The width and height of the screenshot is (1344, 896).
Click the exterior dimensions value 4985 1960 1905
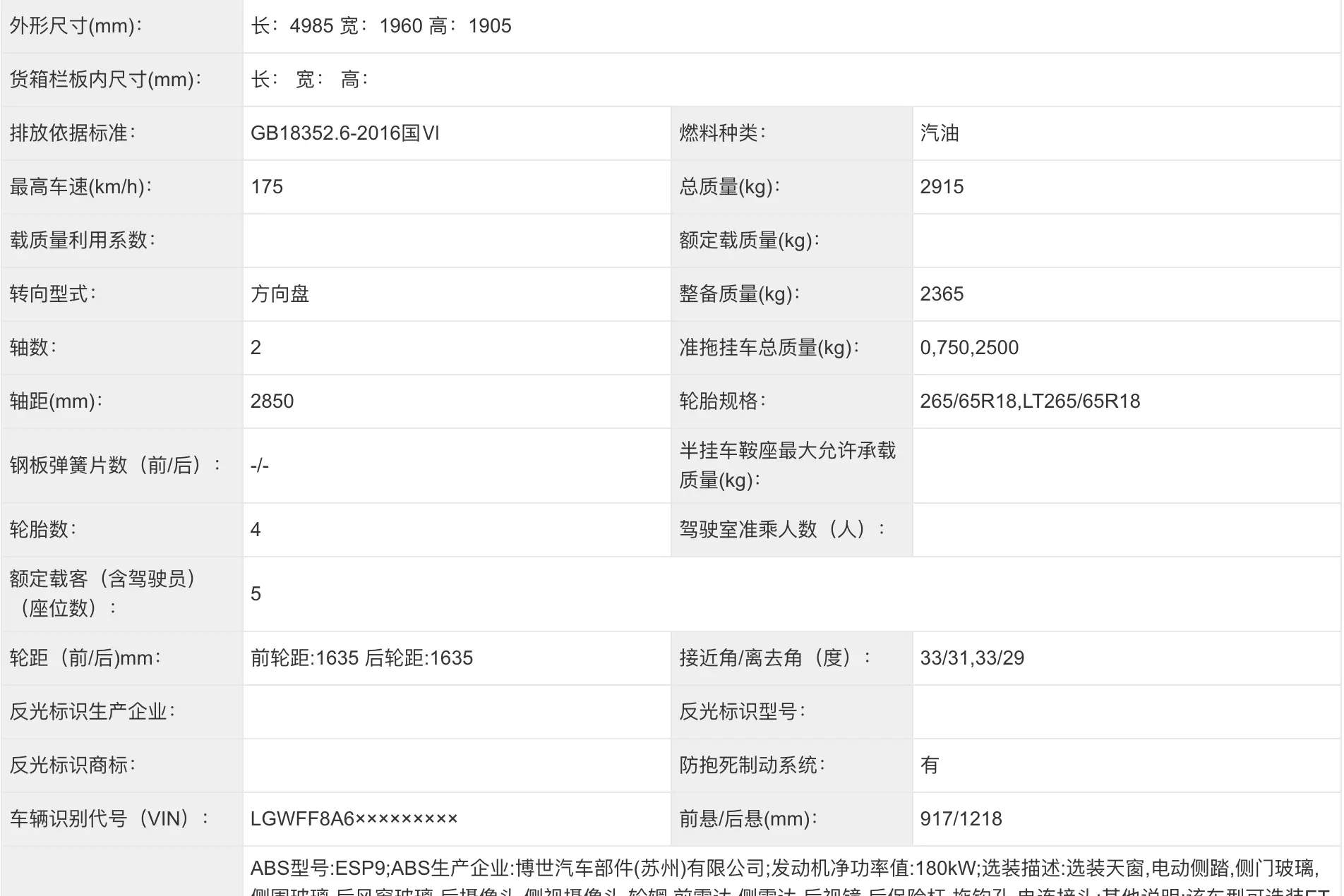tap(381, 26)
